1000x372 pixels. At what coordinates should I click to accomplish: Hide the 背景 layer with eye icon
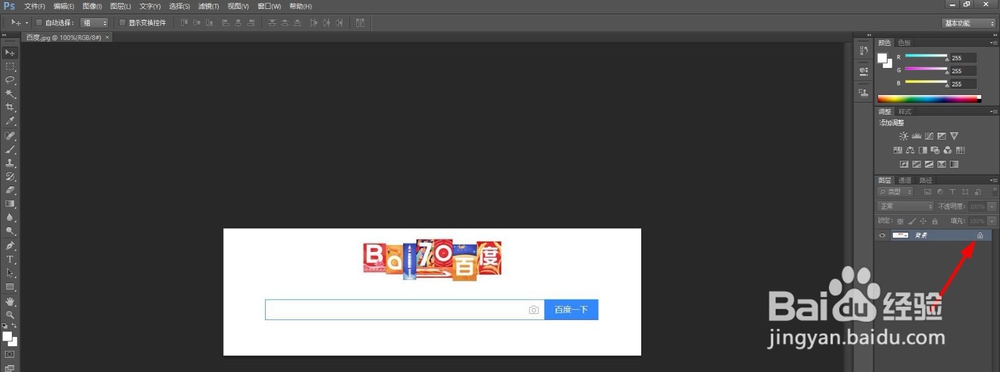click(x=882, y=235)
